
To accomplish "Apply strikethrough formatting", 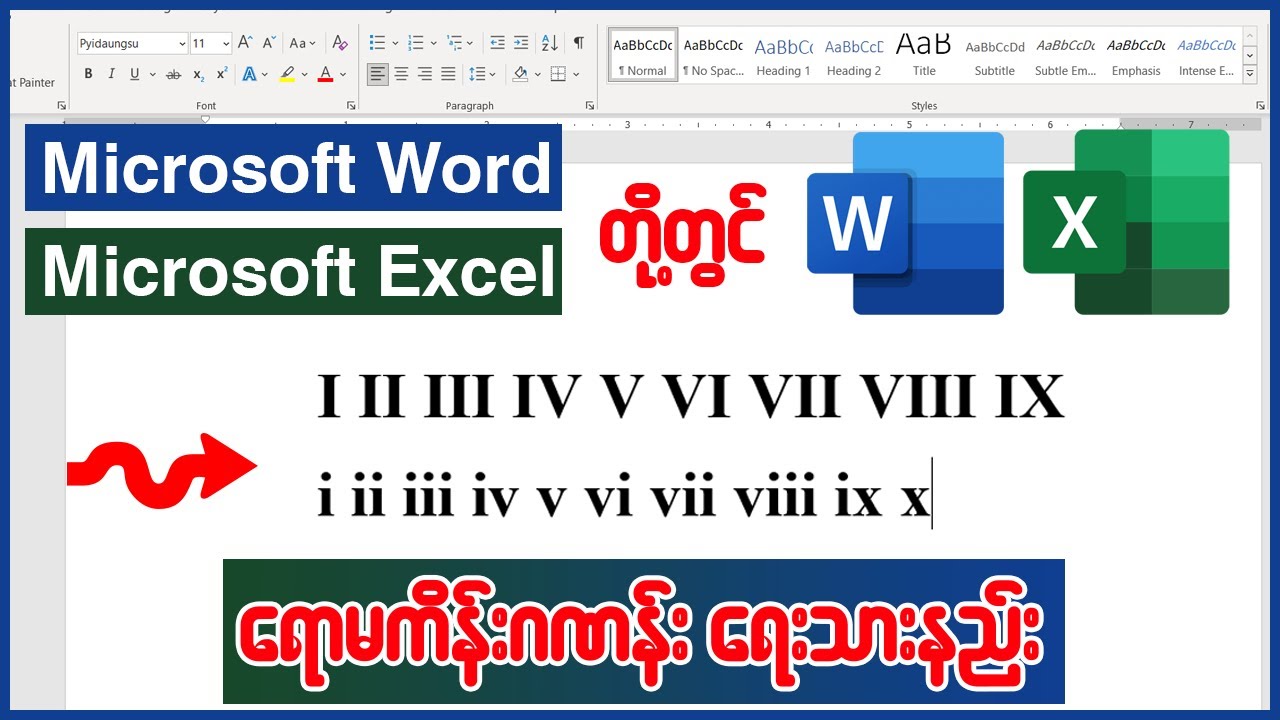I will [174, 74].
